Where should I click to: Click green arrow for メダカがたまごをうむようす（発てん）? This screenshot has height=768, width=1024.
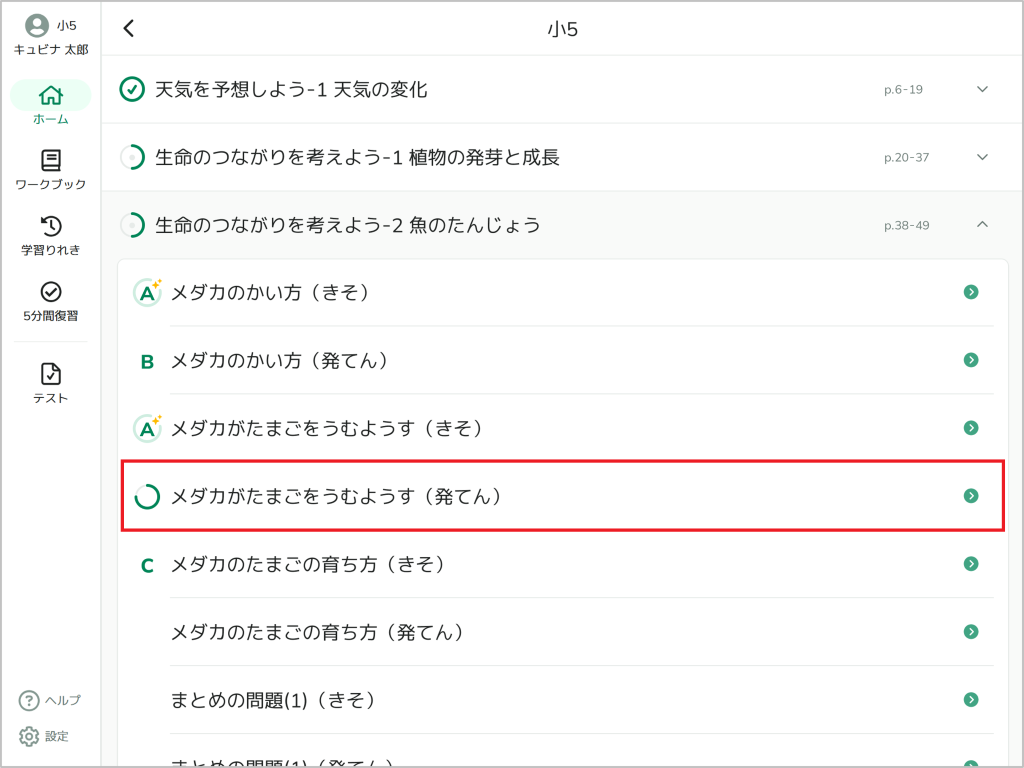coord(971,496)
